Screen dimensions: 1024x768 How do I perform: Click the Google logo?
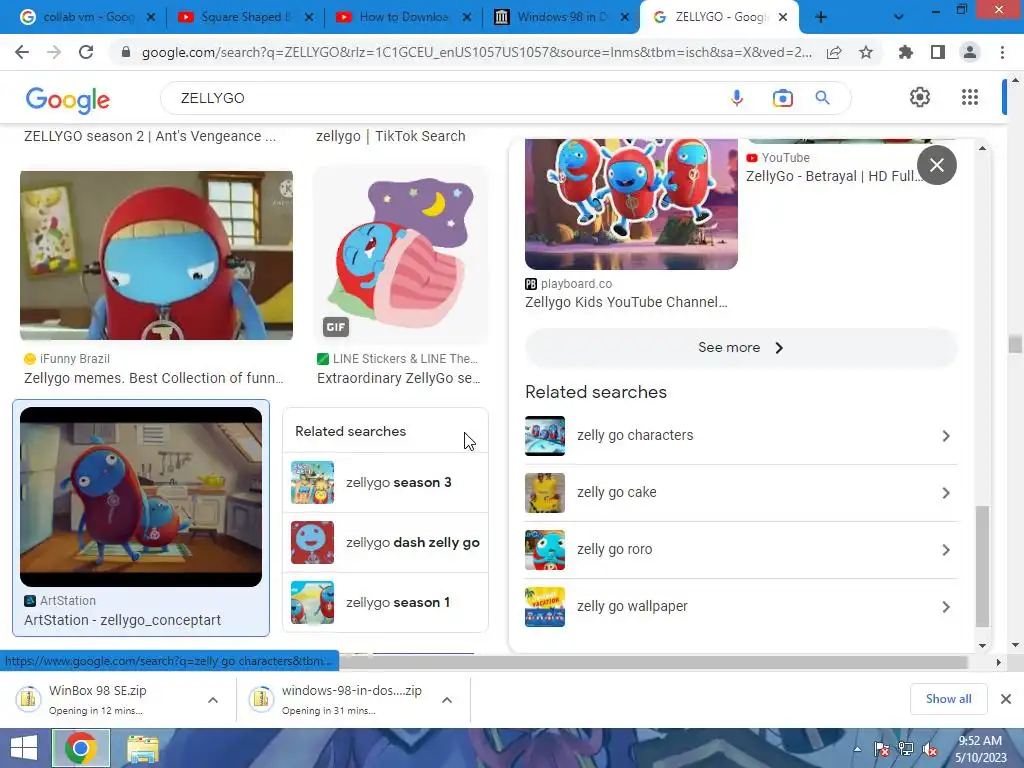tap(68, 99)
